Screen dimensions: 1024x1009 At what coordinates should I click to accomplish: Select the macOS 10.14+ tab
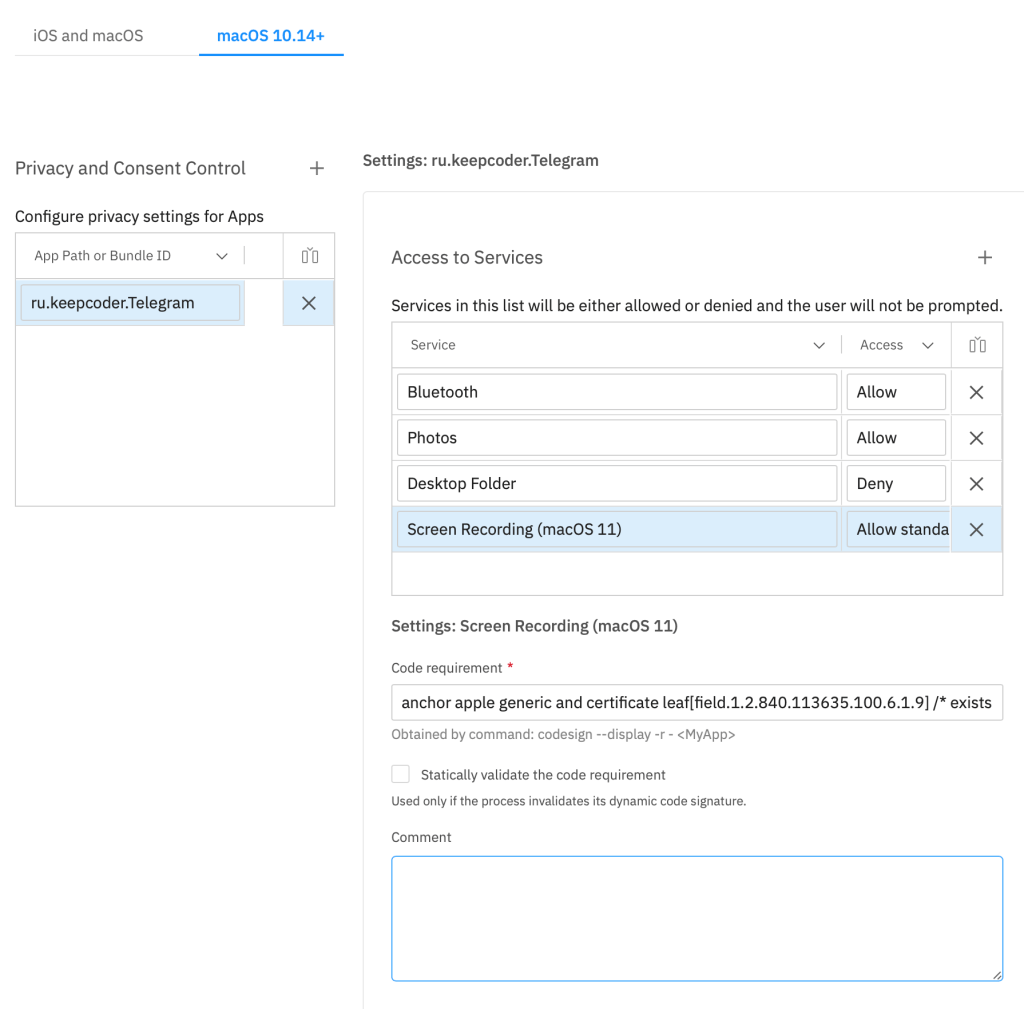coord(271,36)
